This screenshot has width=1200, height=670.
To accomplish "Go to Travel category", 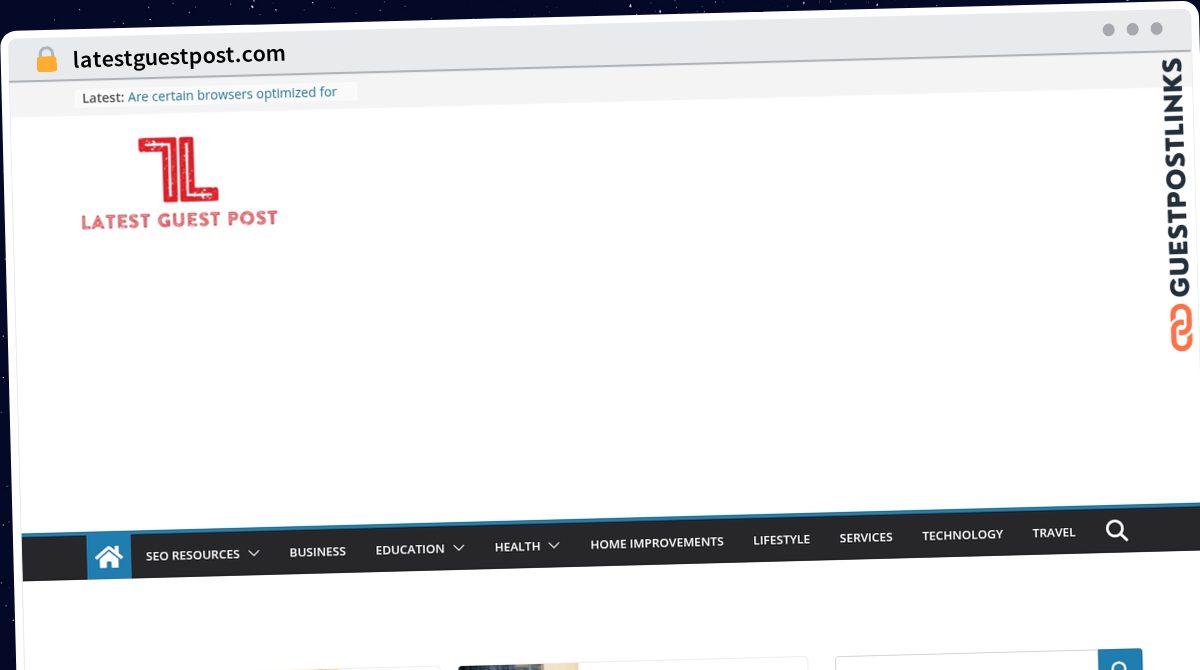I will tap(1054, 533).
